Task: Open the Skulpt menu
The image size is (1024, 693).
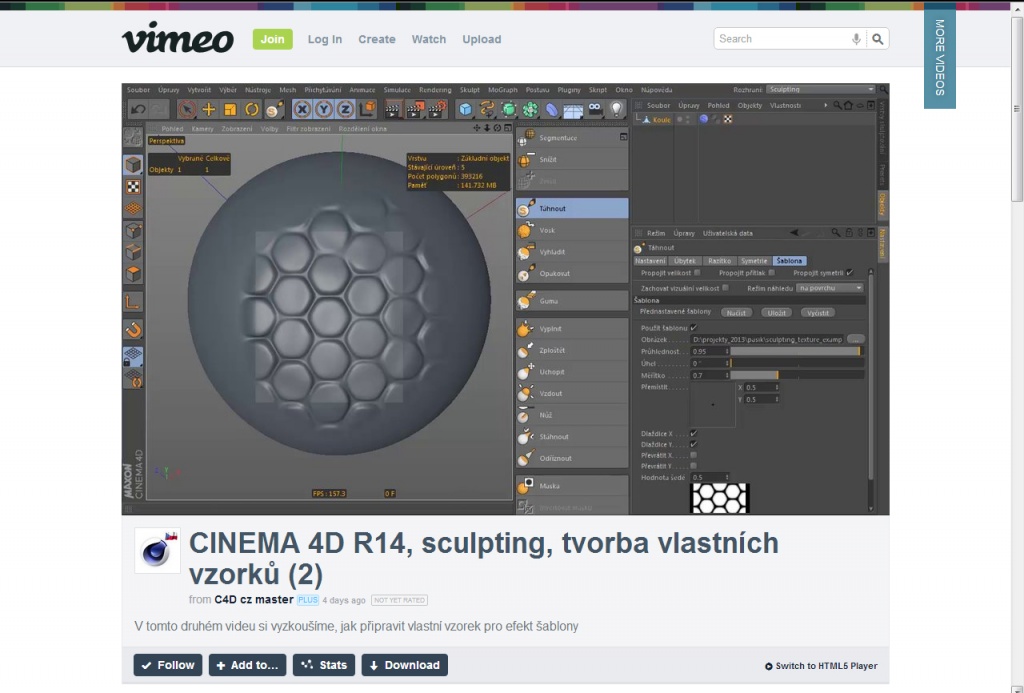Action: click(x=470, y=90)
